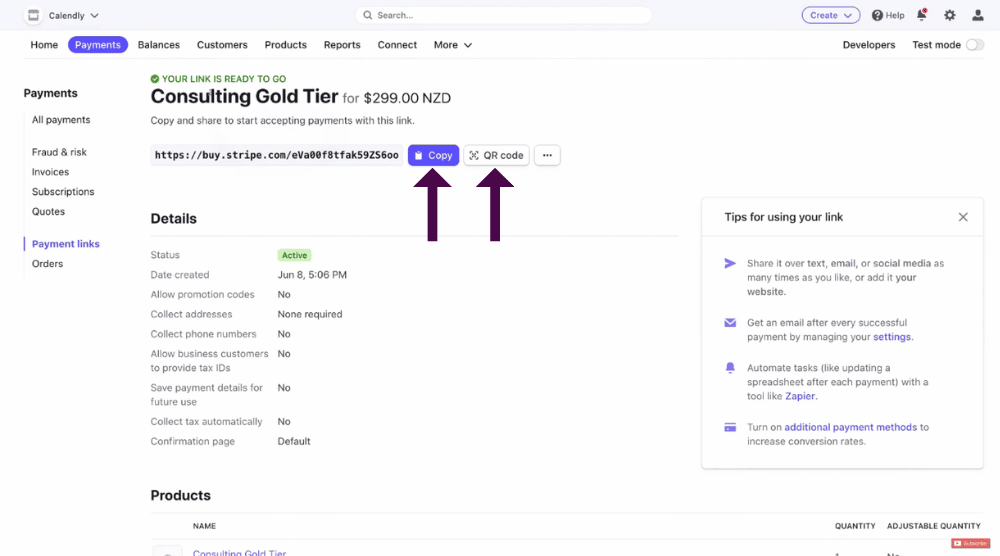1000x556 pixels.
Task: Go to the Home tab
Action: tap(44, 45)
